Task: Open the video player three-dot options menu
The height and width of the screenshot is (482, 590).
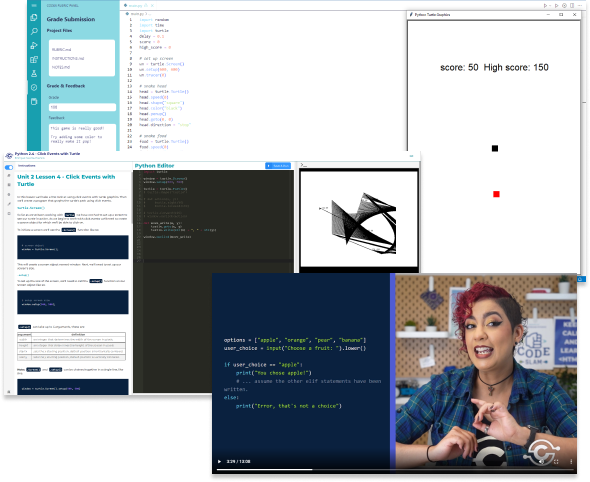Action: (x=571, y=461)
